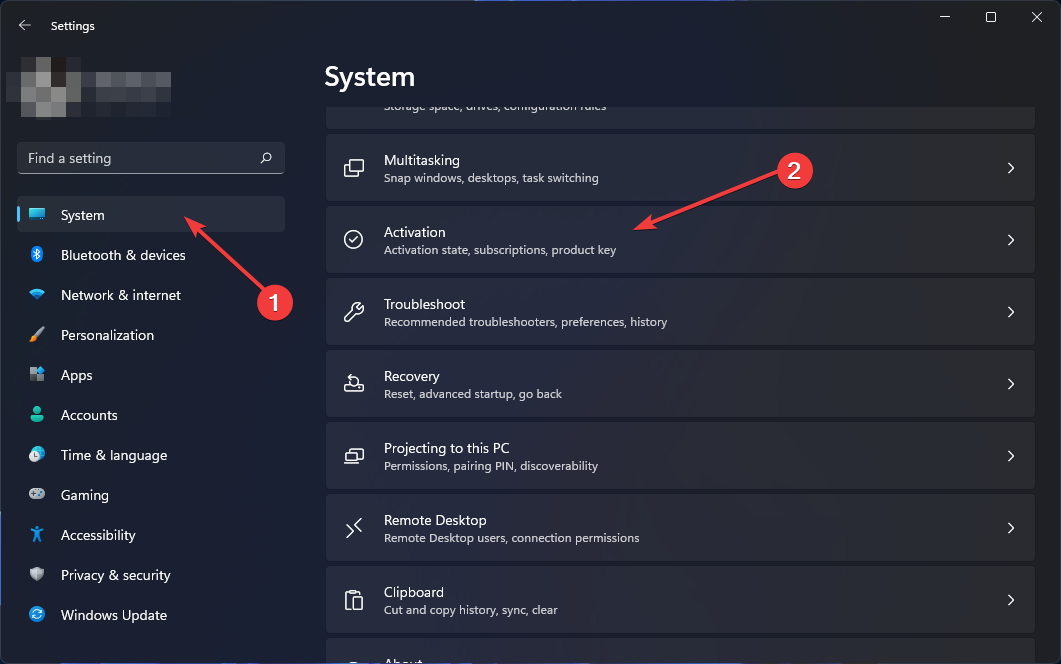Viewport: 1061px width, 664px height.
Task: Click the Windows Update refresh icon
Action: [x=37, y=614]
